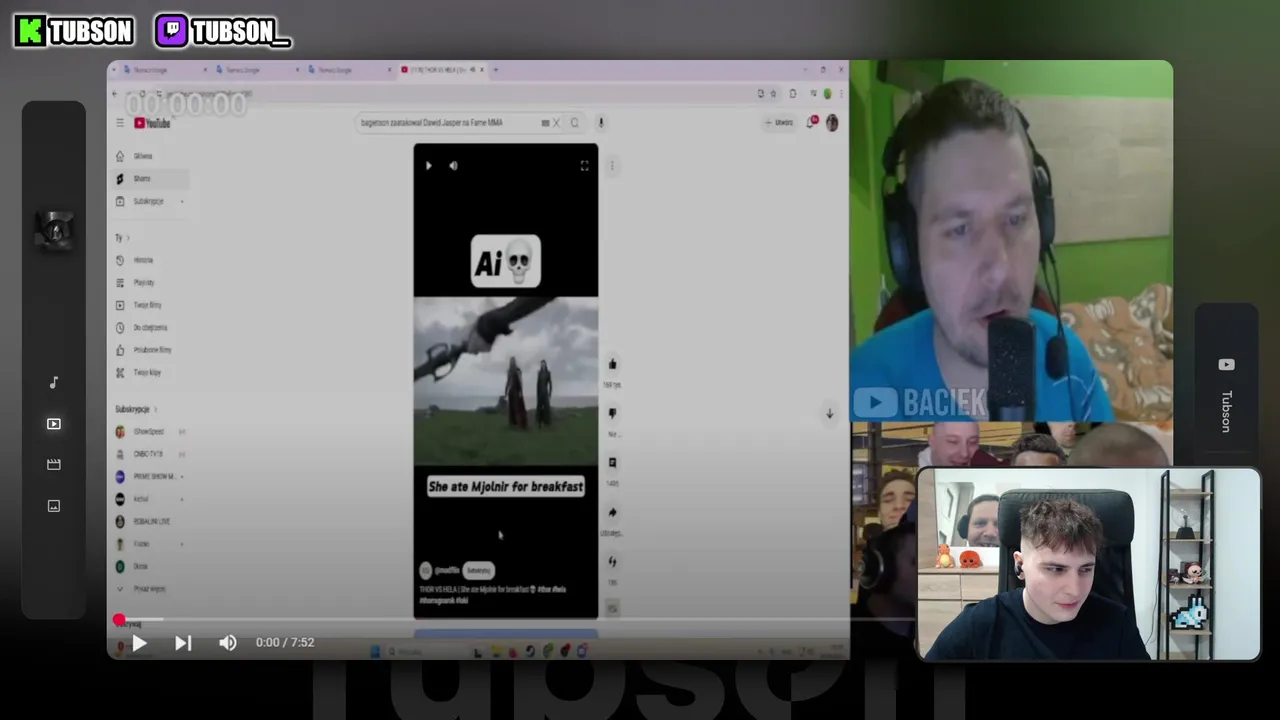Open Polubione filmy liked videos
Image resolution: width=1280 pixels, height=720 pixels.
(x=150, y=350)
